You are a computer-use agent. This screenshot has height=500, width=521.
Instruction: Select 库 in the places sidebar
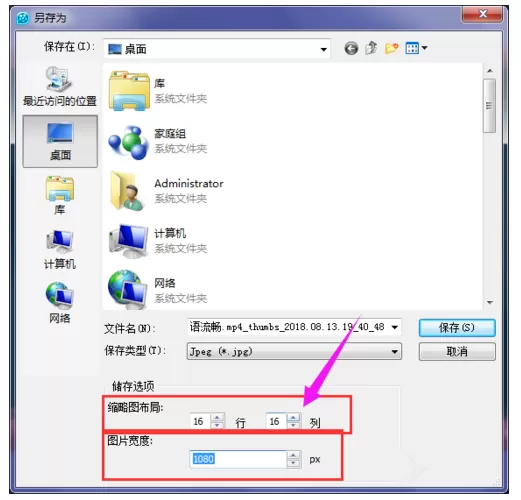click(x=60, y=196)
